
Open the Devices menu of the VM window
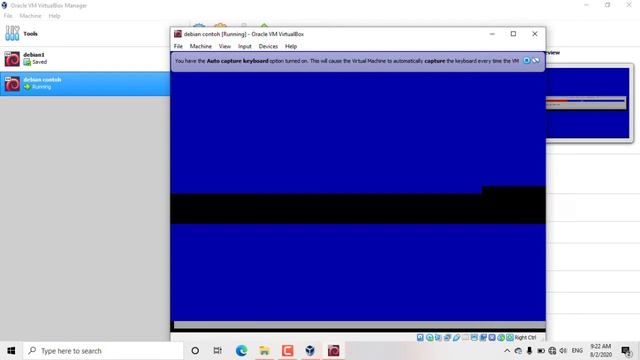268,46
